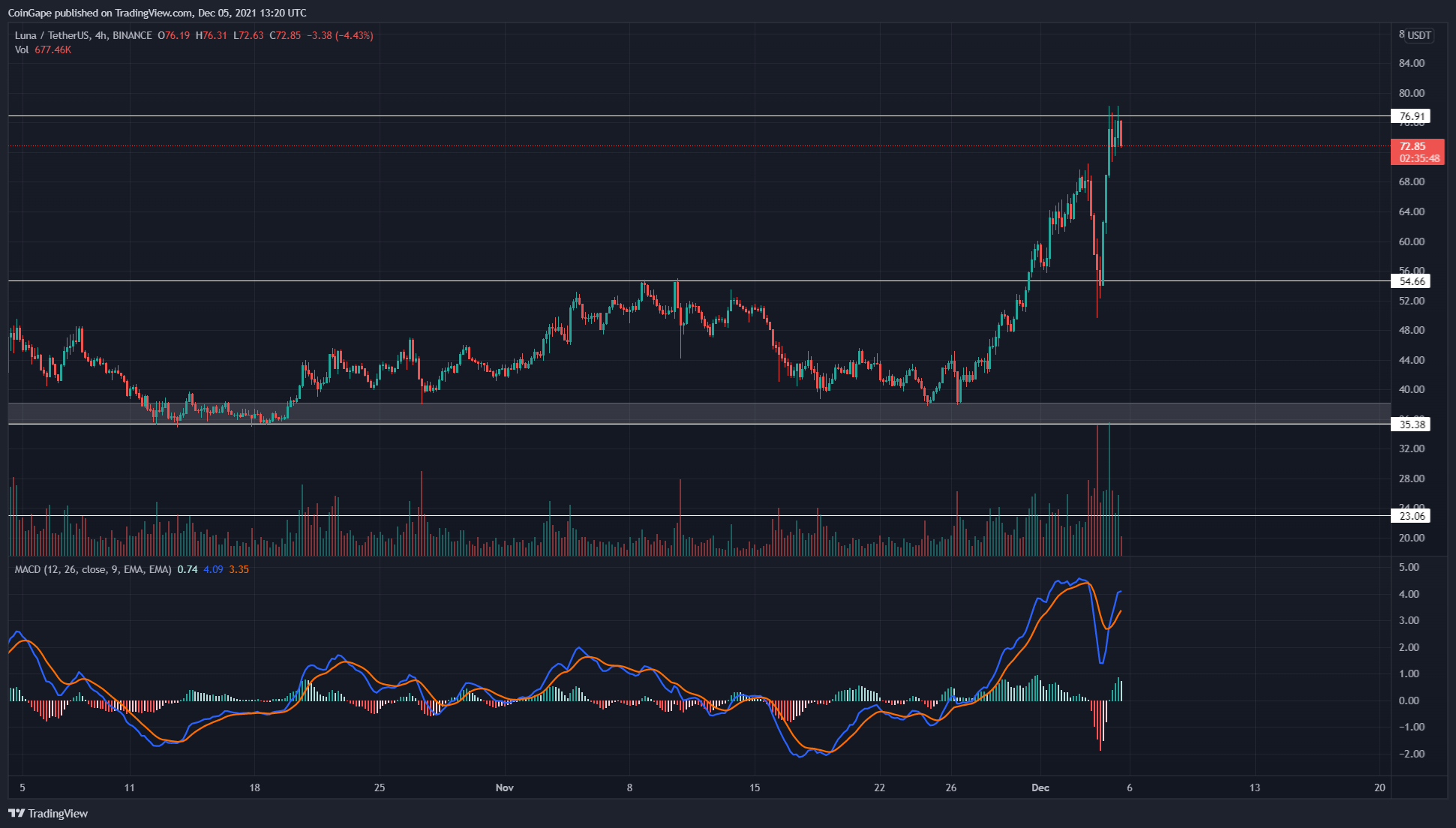
Task: Click the volume figure 677.46K
Action: coord(53,49)
